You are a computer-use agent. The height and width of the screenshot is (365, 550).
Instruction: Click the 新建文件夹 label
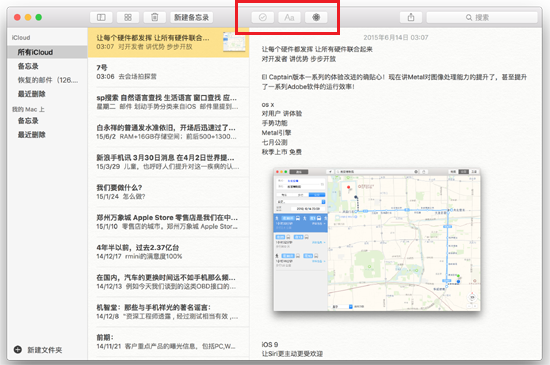[x=45, y=350]
